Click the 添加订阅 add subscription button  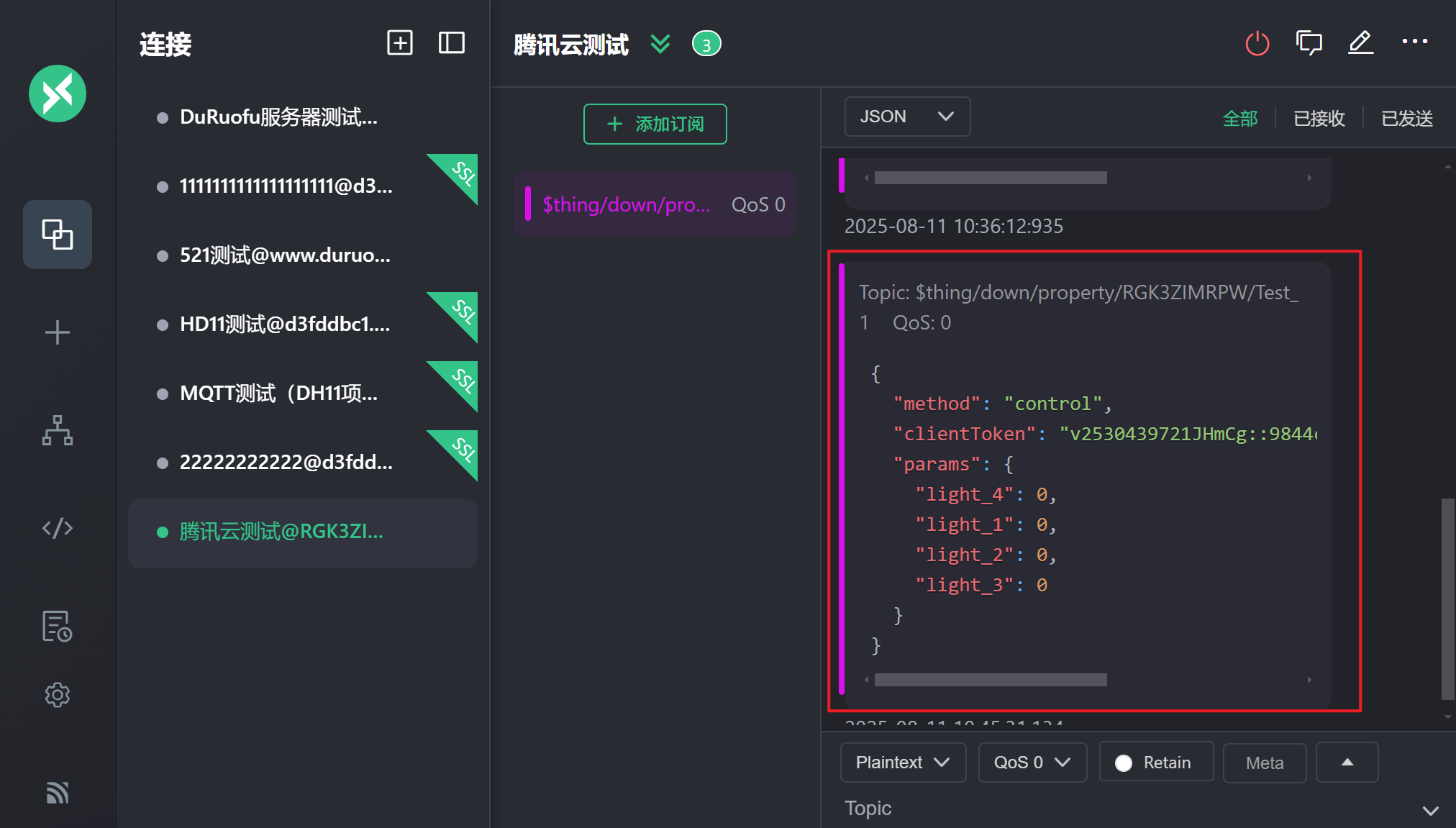[655, 124]
